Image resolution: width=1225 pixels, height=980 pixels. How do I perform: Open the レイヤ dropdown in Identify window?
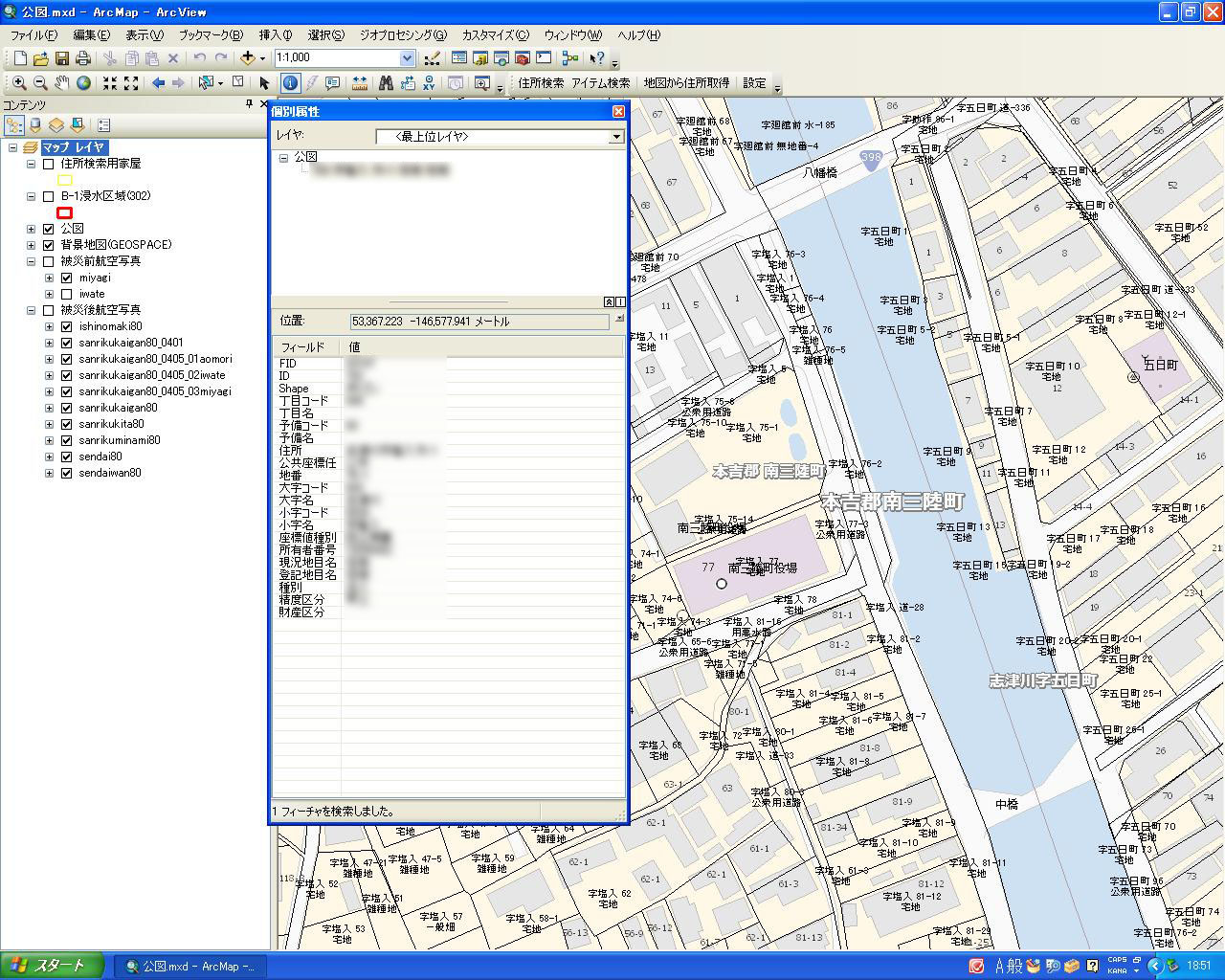point(616,137)
